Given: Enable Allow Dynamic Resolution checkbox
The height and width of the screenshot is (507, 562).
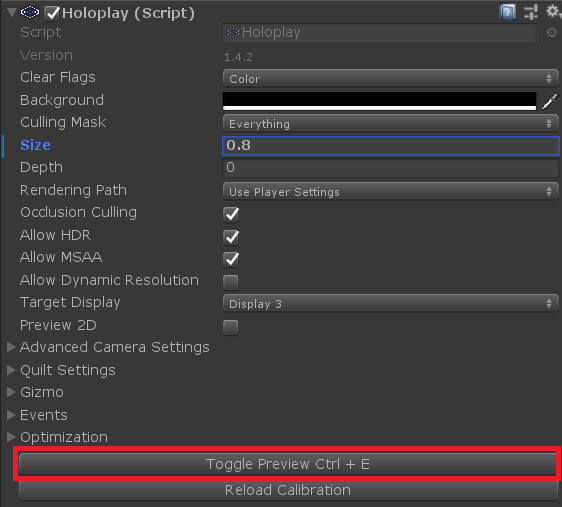Looking at the screenshot, I should [230, 282].
